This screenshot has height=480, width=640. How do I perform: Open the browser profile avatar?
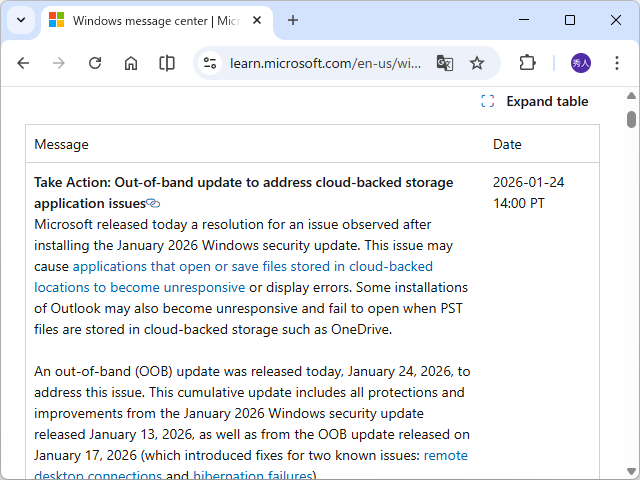581,63
